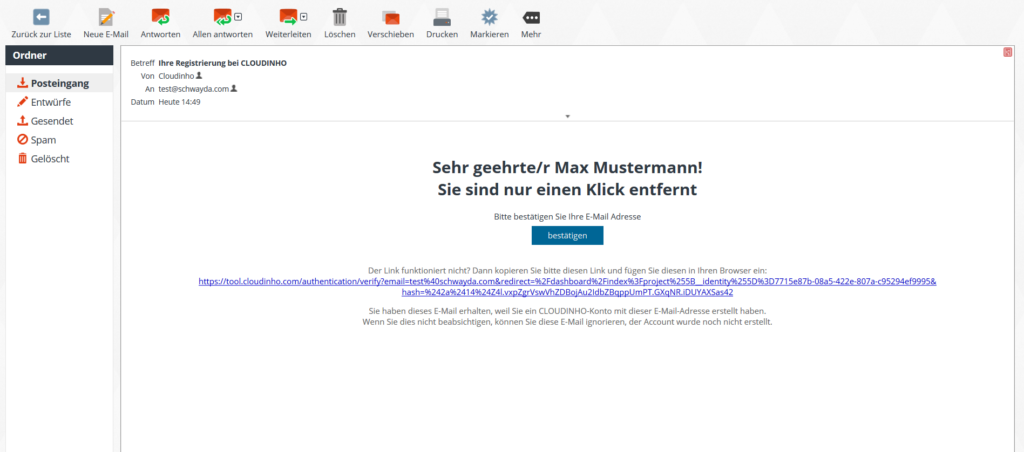Open the Weiterleiten dropdown arrow

click(x=304, y=17)
